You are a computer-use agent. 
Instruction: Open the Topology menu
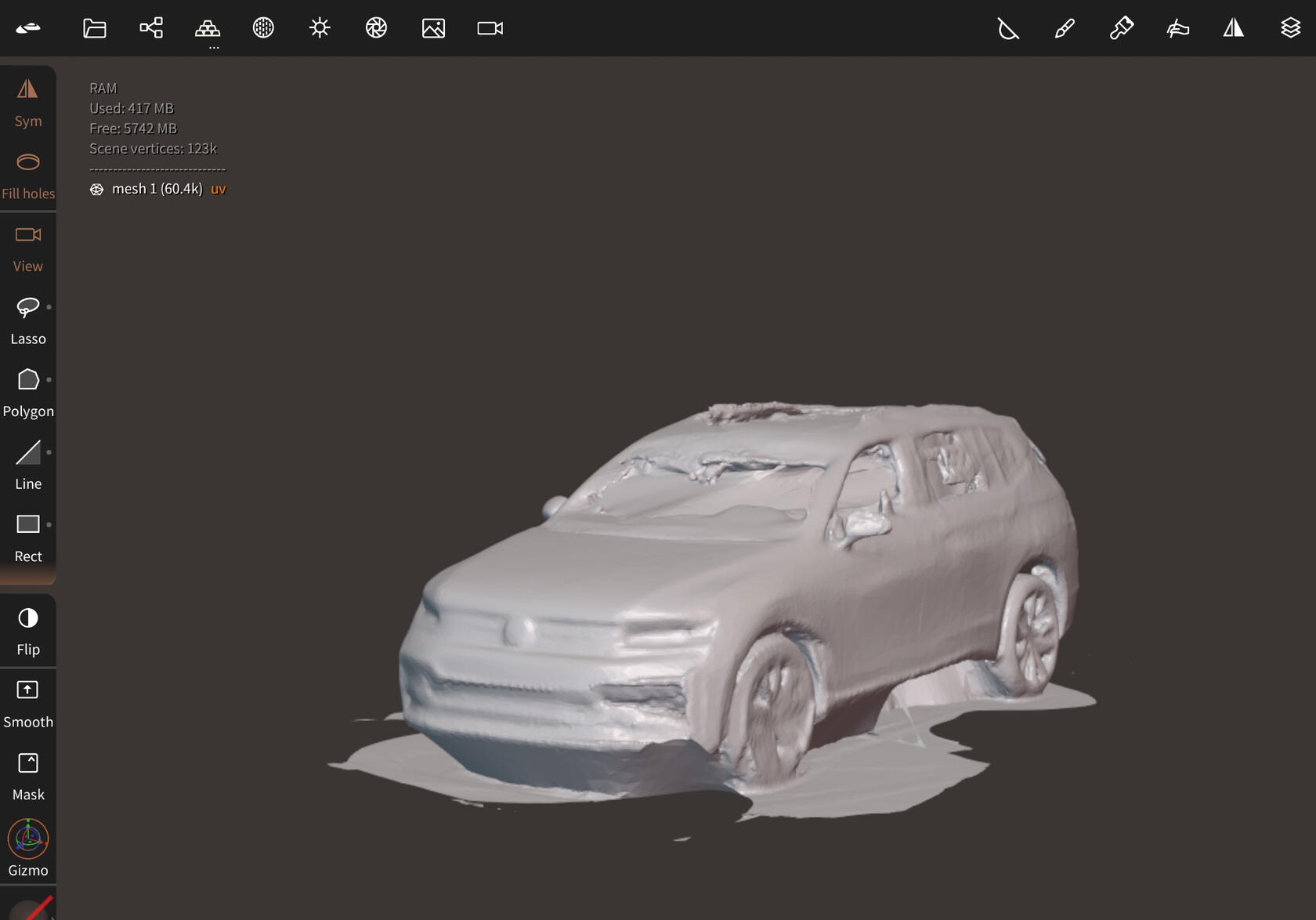208,29
